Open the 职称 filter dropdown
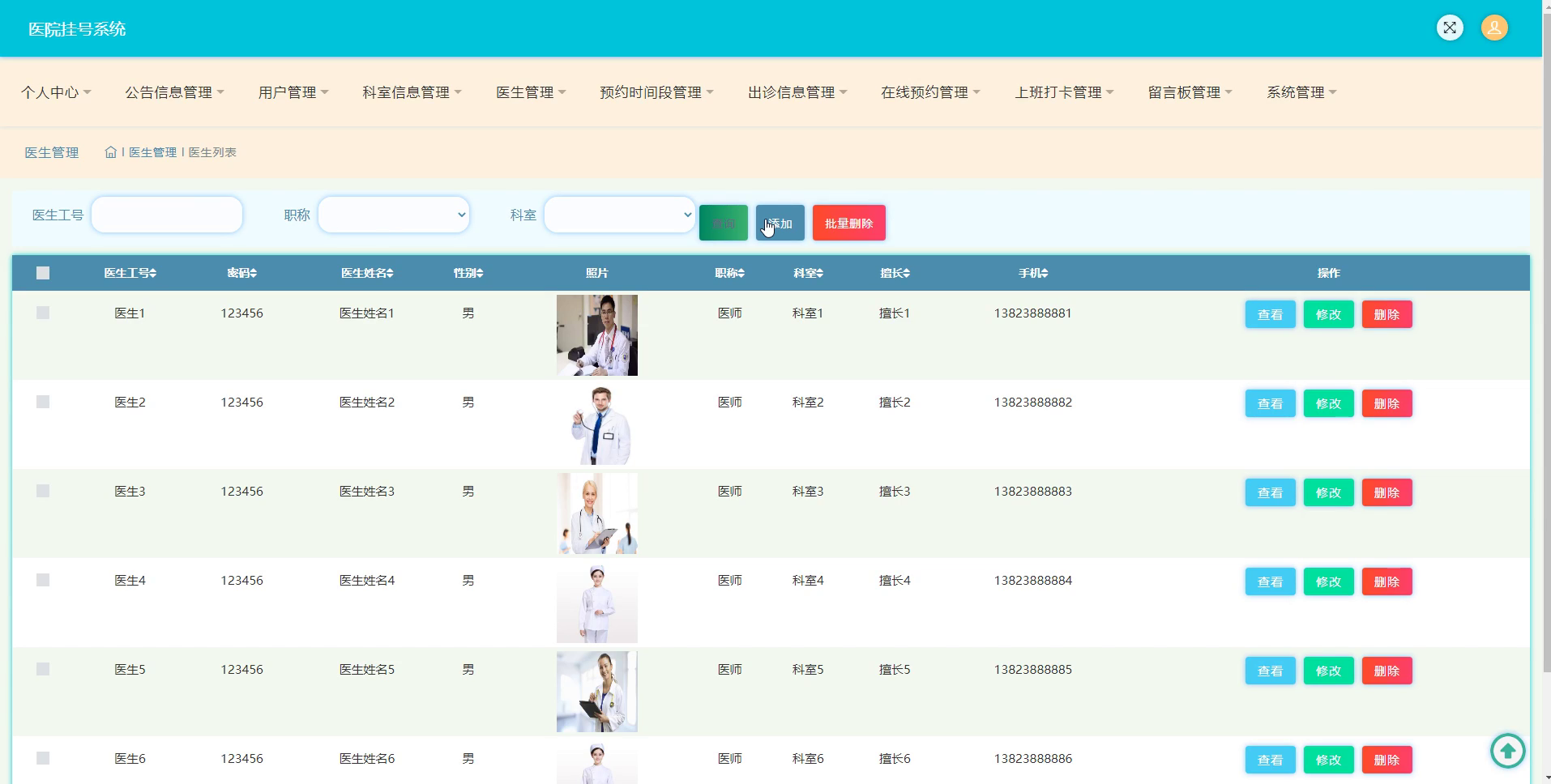 (394, 215)
